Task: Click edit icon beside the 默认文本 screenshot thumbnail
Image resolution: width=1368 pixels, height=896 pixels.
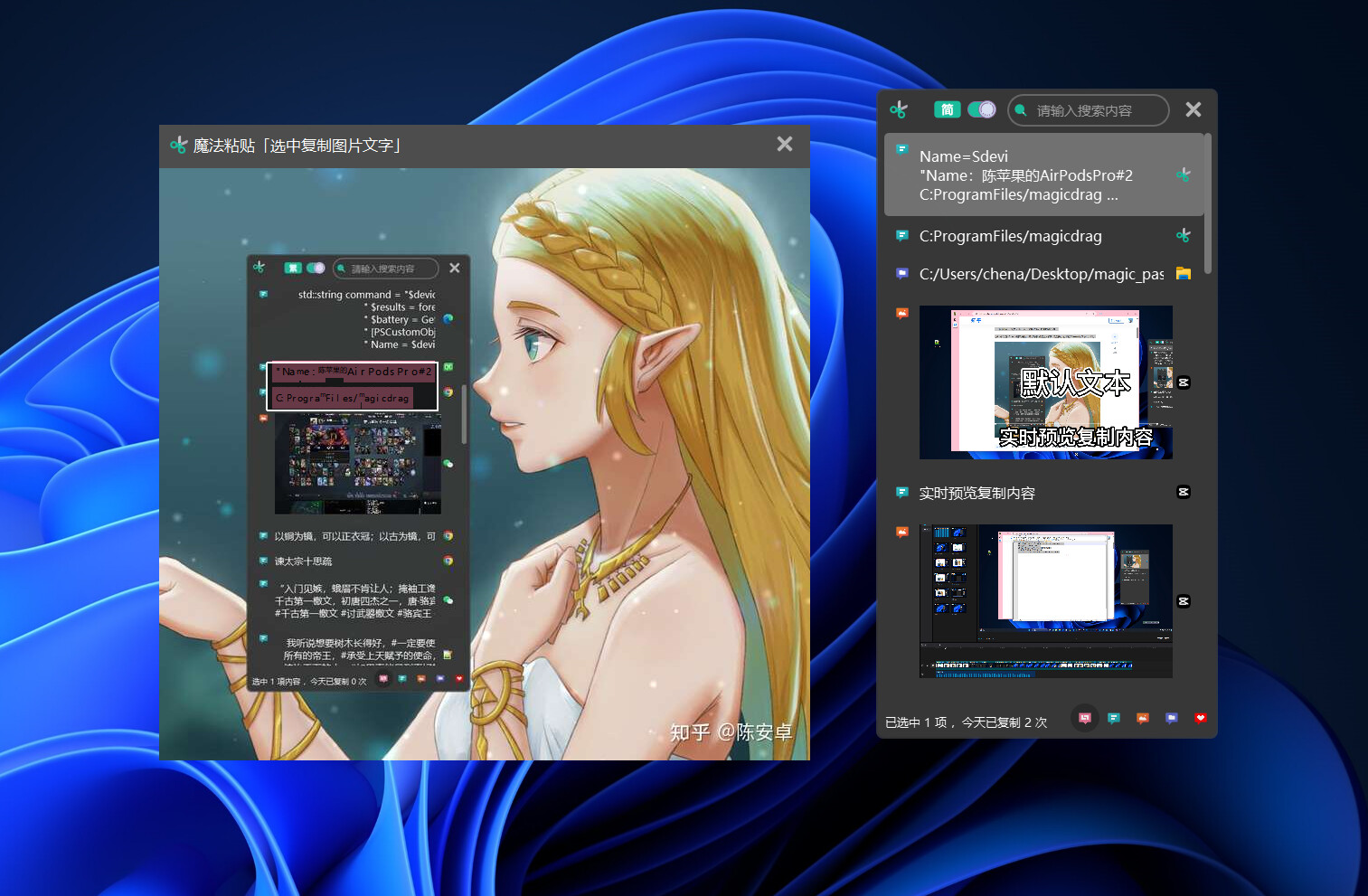Action: click(x=1183, y=382)
